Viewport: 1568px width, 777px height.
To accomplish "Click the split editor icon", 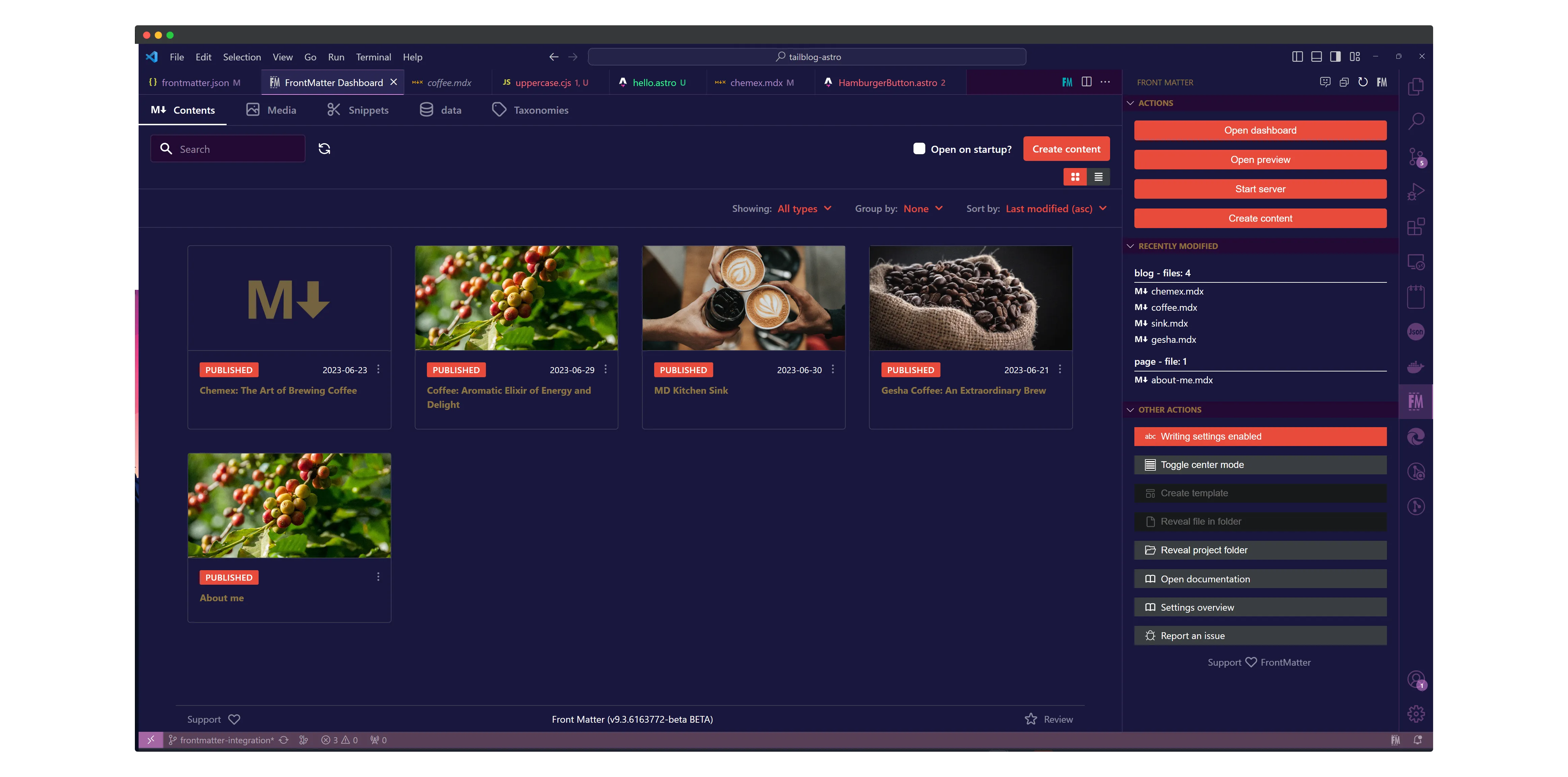I will pyautogui.click(x=1086, y=82).
